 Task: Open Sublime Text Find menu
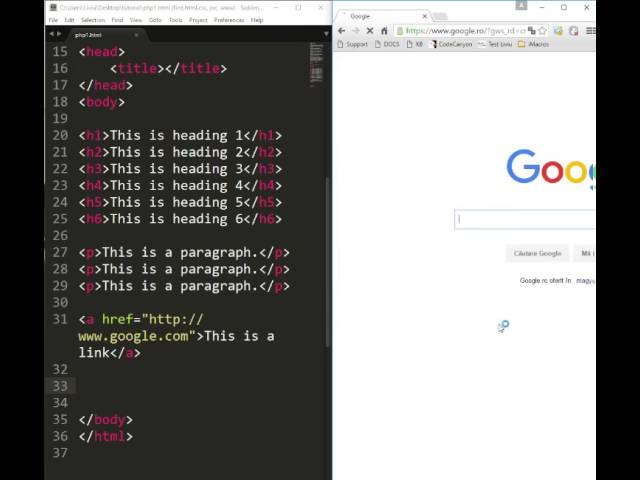click(x=117, y=20)
